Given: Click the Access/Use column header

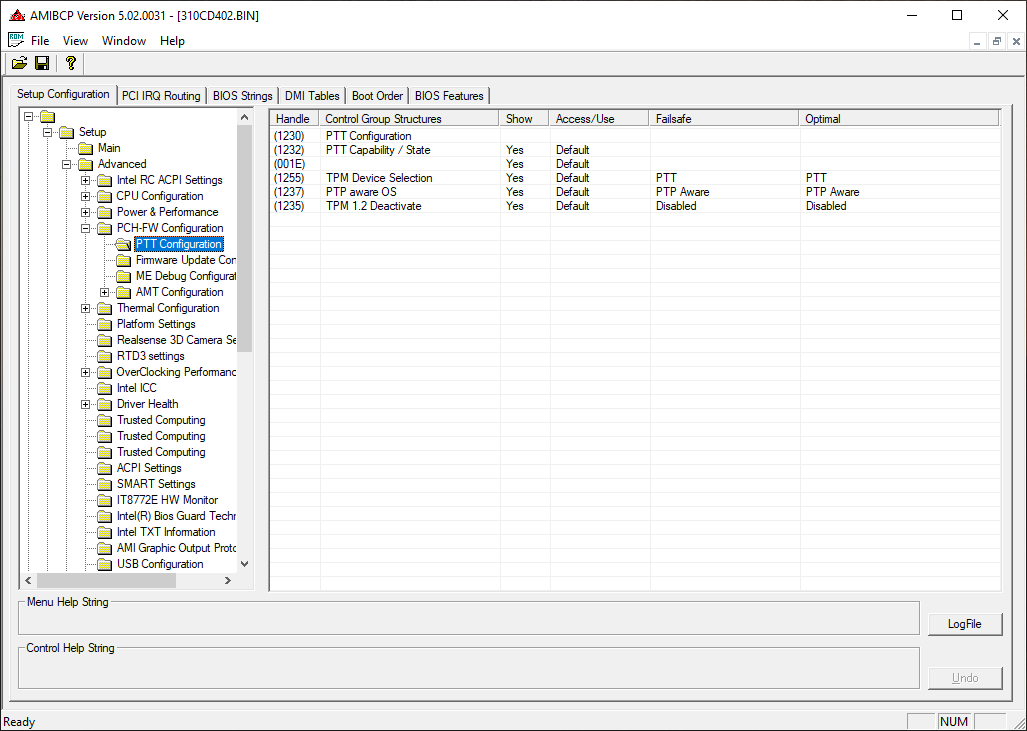Looking at the screenshot, I should point(599,119).
